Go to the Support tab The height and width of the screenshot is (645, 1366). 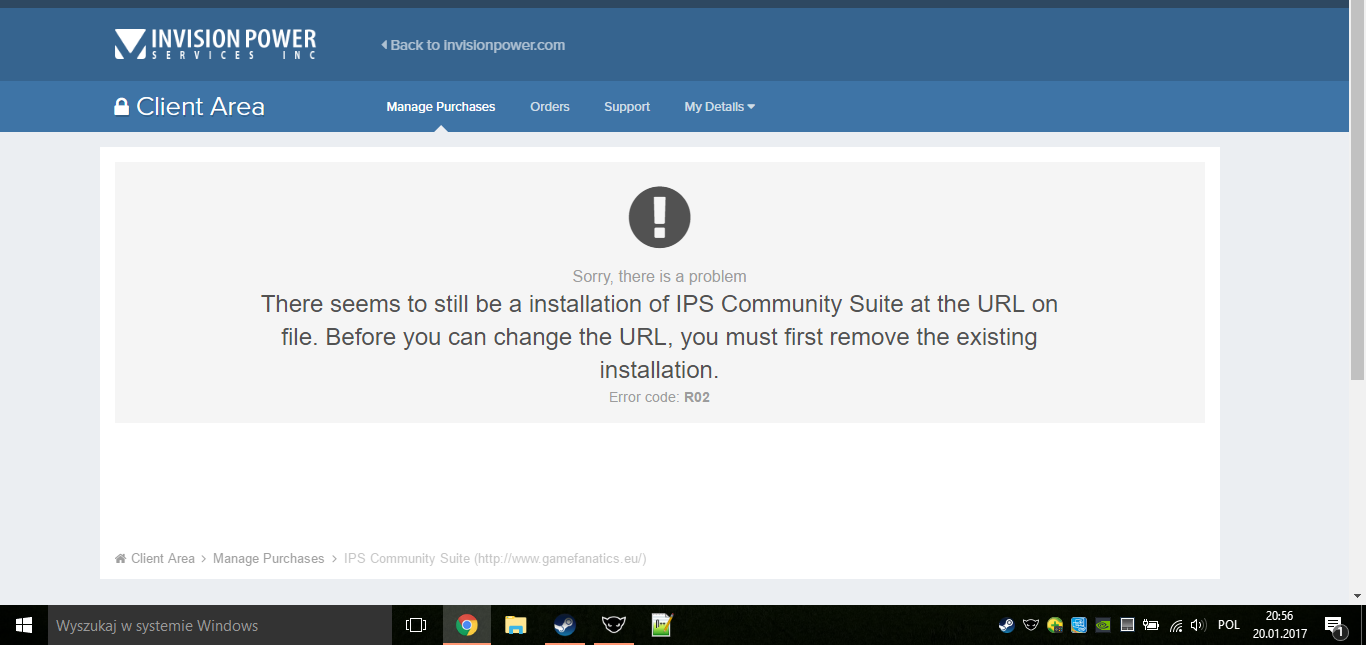(x=627, y=107)
